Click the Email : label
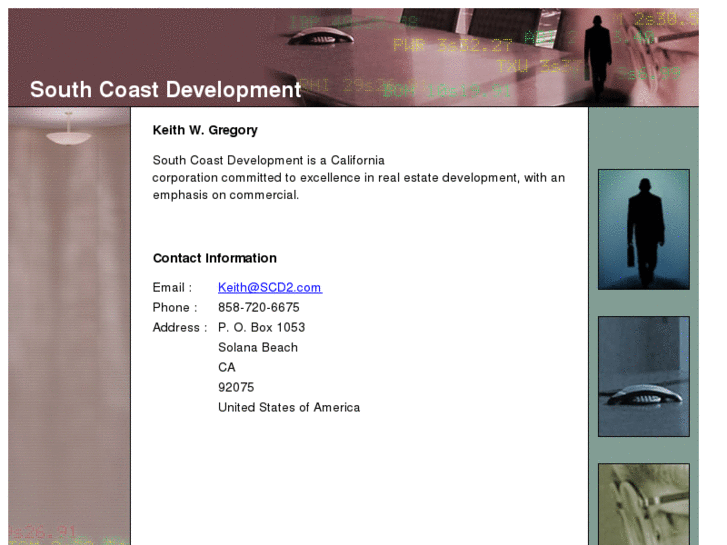The width and height of the screenshot is (727, 545). point(172,288)
